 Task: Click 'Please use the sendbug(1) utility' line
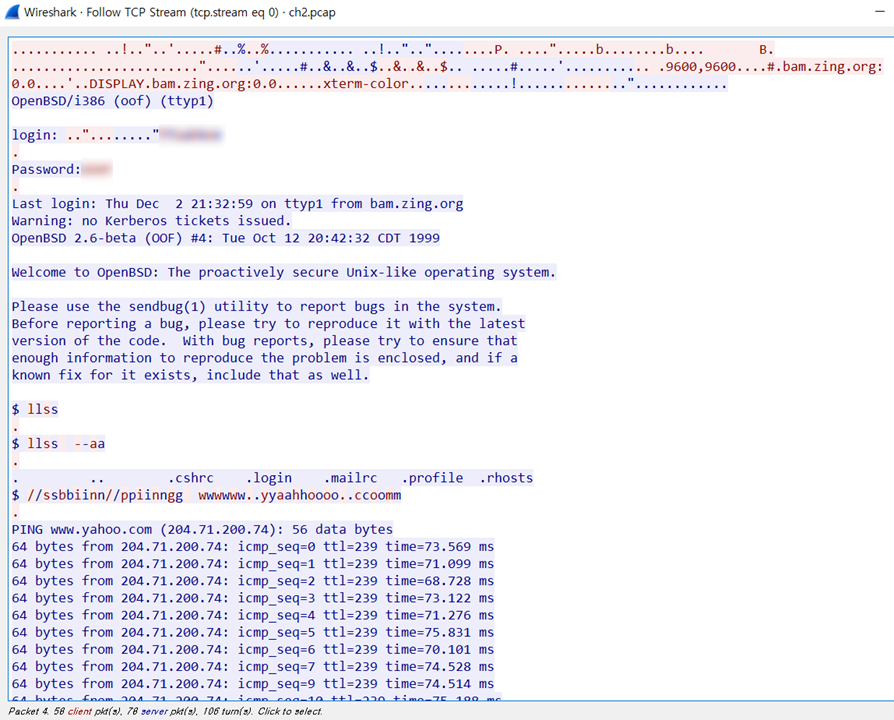click(256, 306)
